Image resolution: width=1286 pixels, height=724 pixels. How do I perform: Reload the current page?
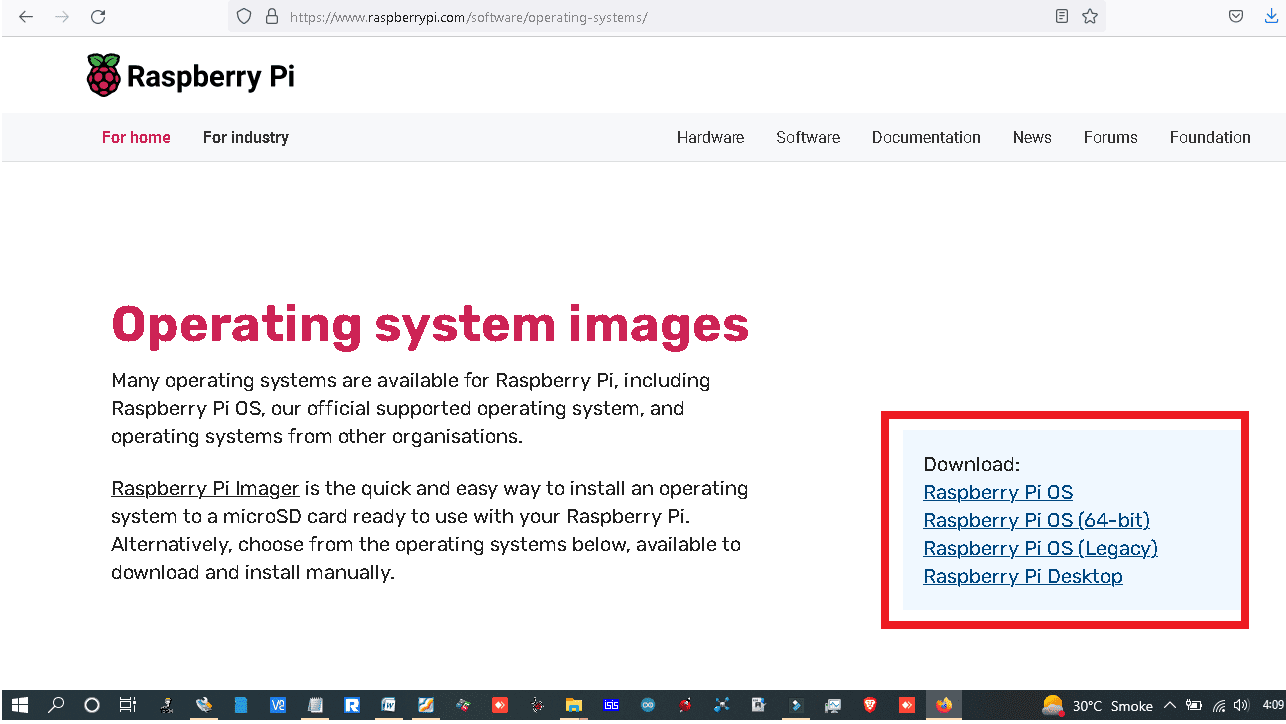(98, 17)
